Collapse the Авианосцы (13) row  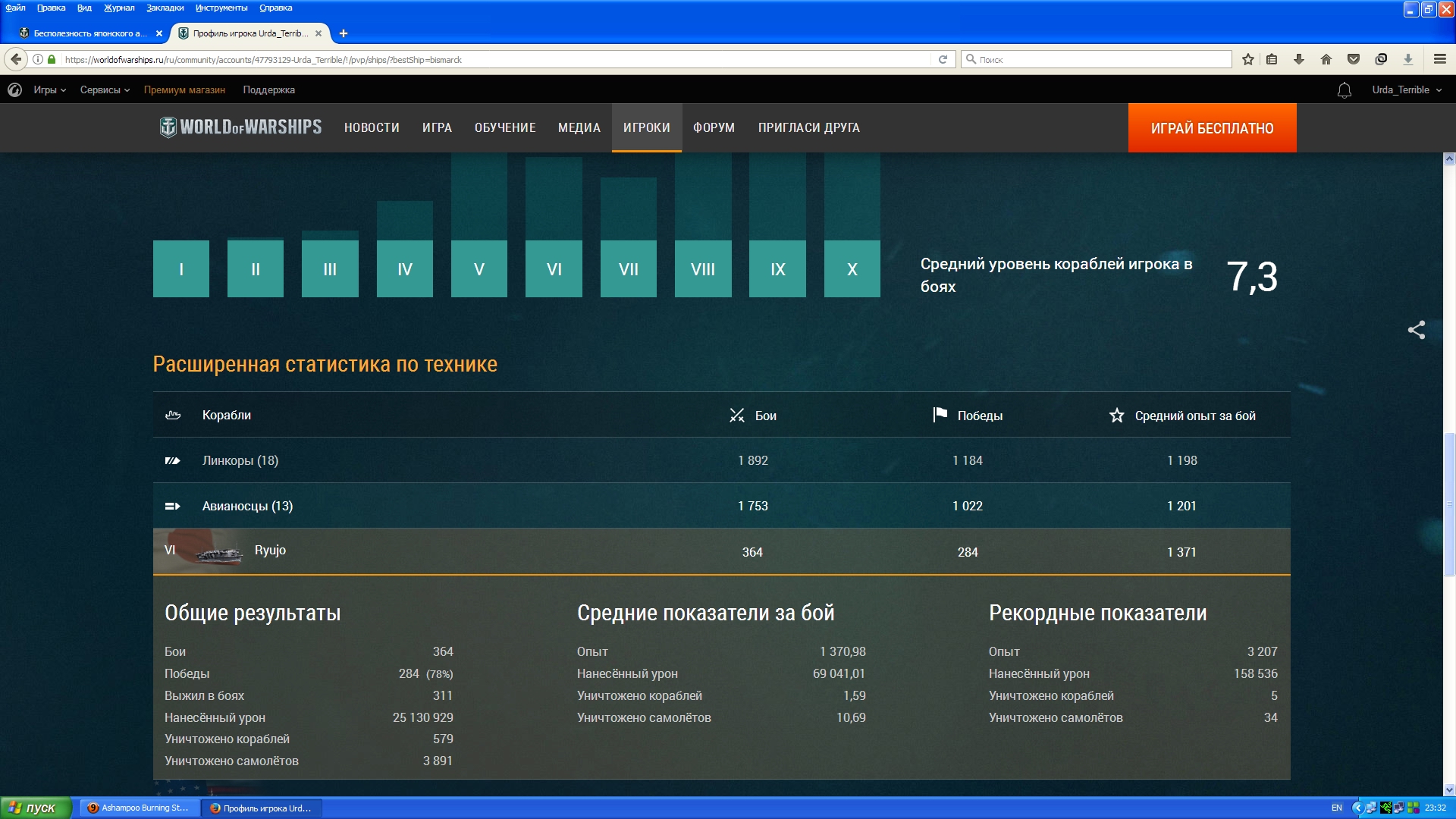point(722,506)
